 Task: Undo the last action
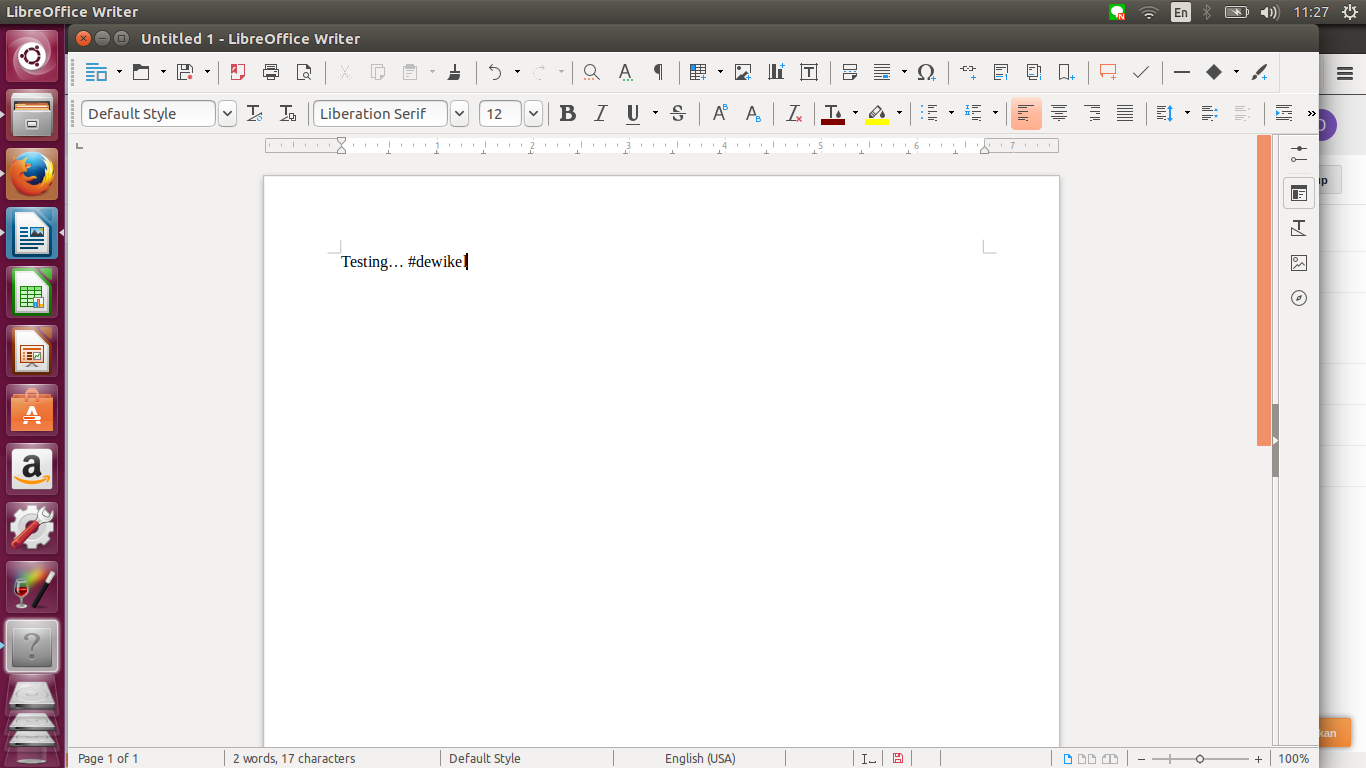click(495, 72)
